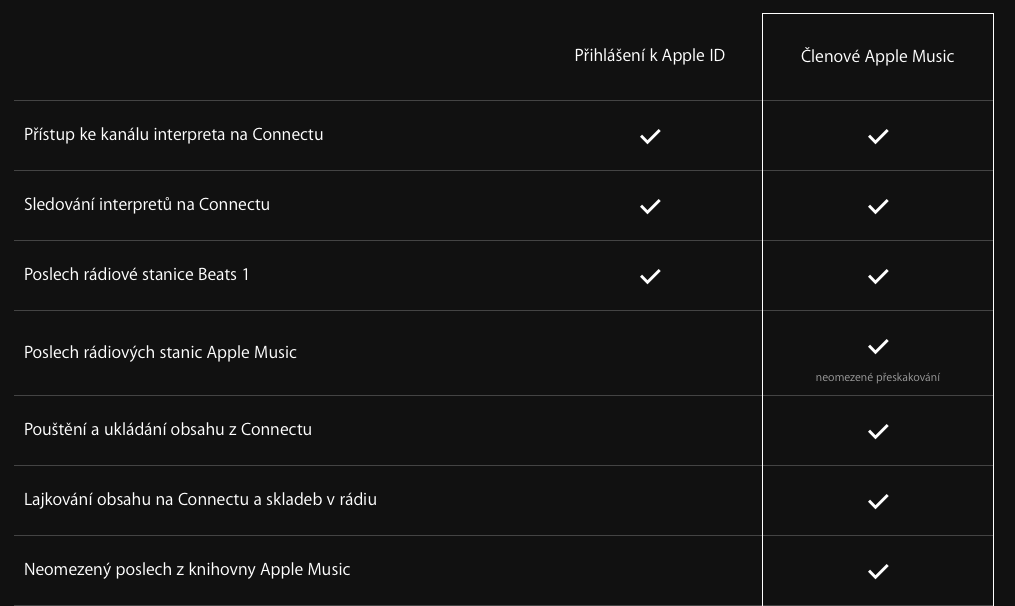Click the Pouštění a ukládání obsahu z Connectu label
The image size is (1015, 606).
point(168,429)
